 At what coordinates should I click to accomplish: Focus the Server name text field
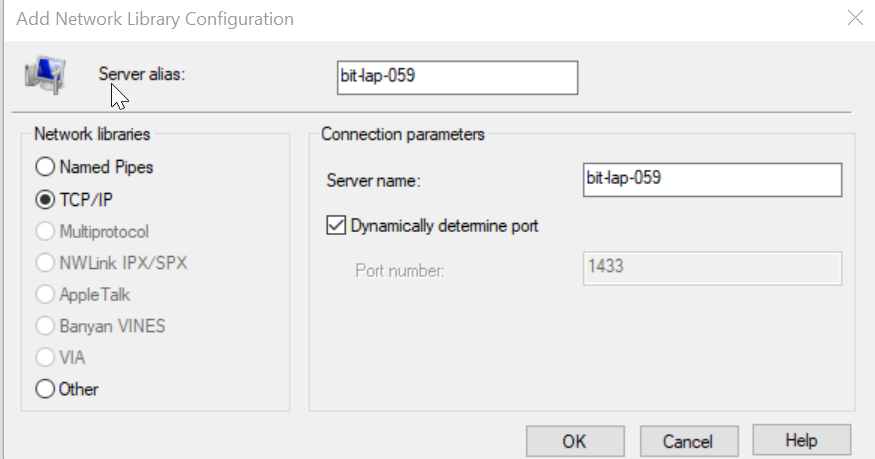tap(713, 180)
